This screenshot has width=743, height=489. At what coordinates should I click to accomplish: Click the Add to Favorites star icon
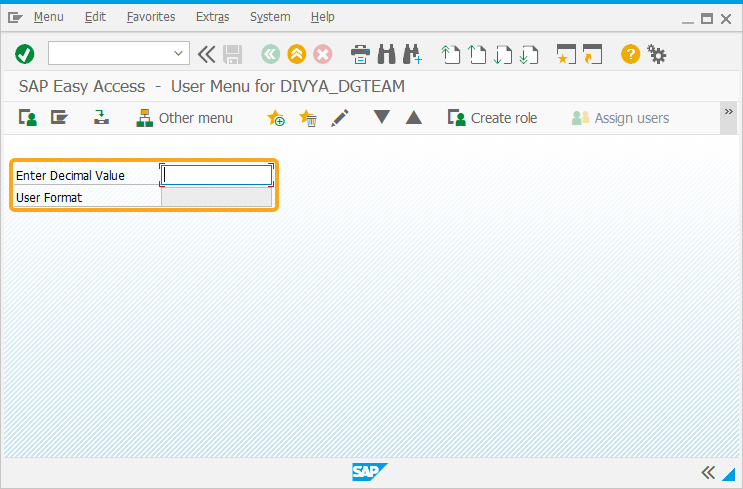coord(276,118)
